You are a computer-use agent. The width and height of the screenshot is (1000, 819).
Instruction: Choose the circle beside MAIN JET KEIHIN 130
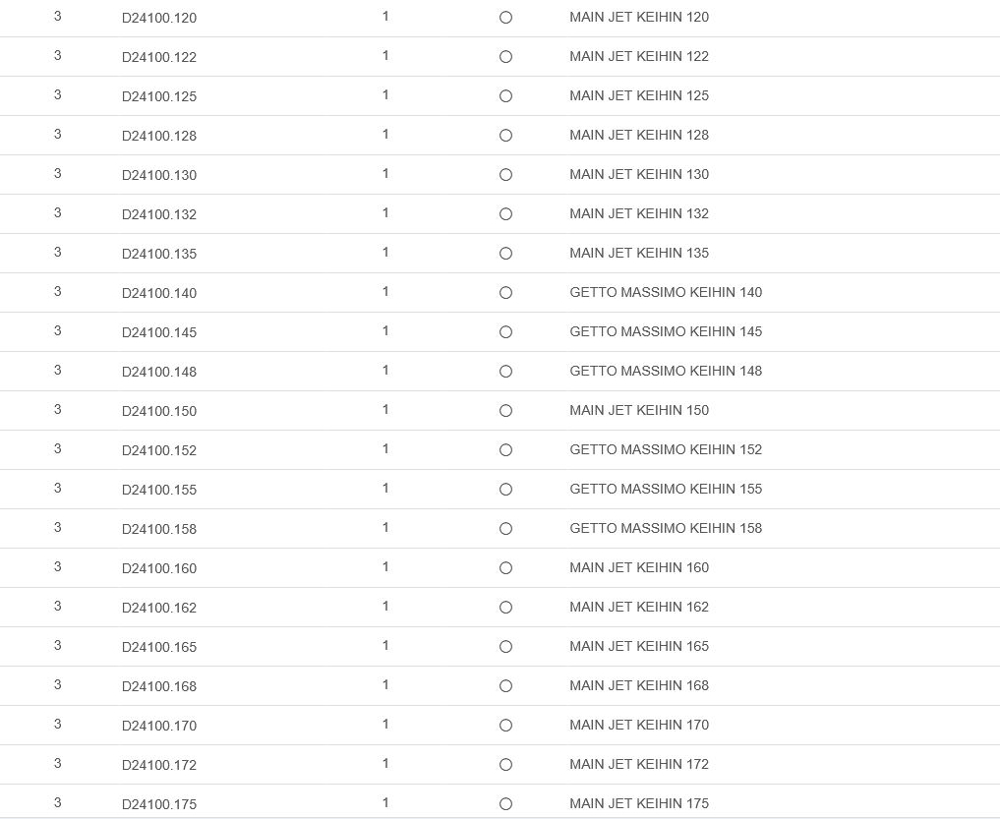[x=505, y=175]
